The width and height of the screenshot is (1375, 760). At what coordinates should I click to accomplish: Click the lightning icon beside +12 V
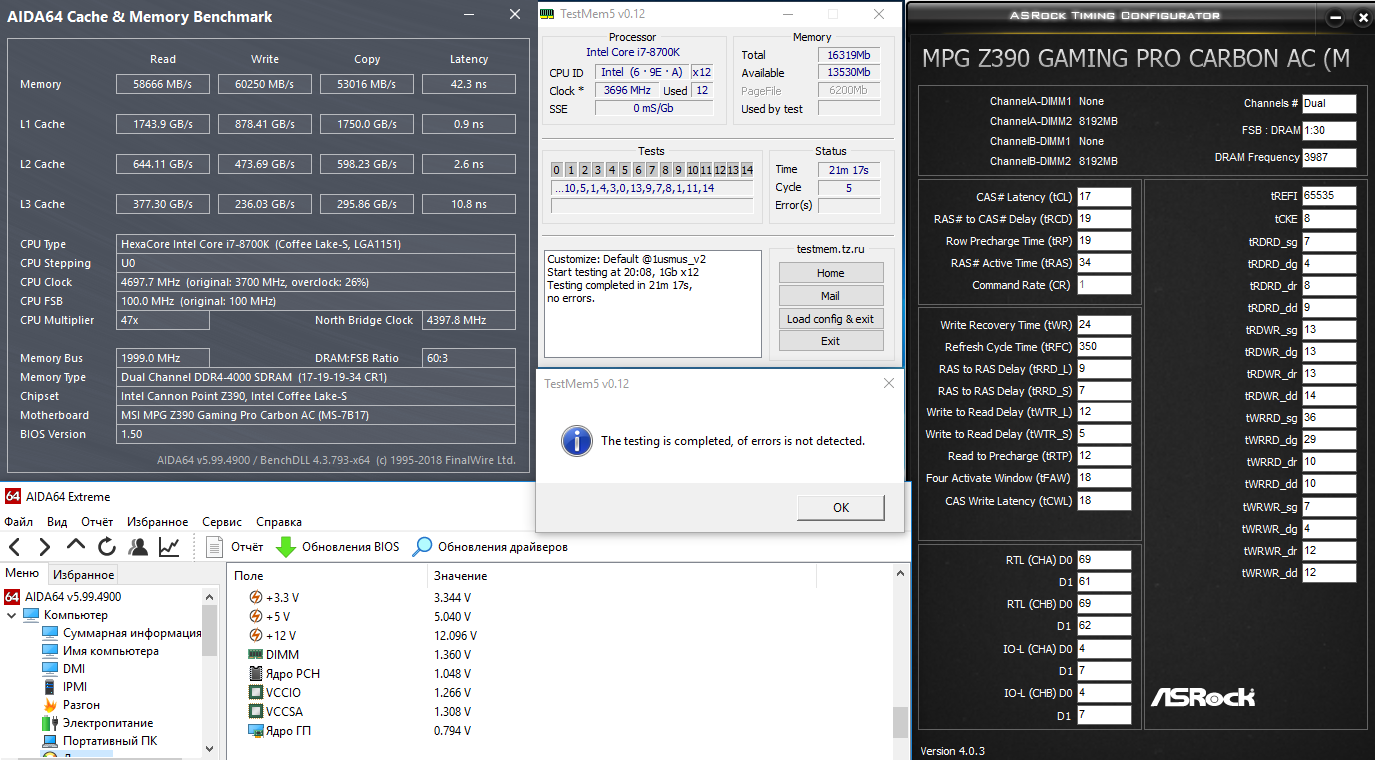pos(256,636)
